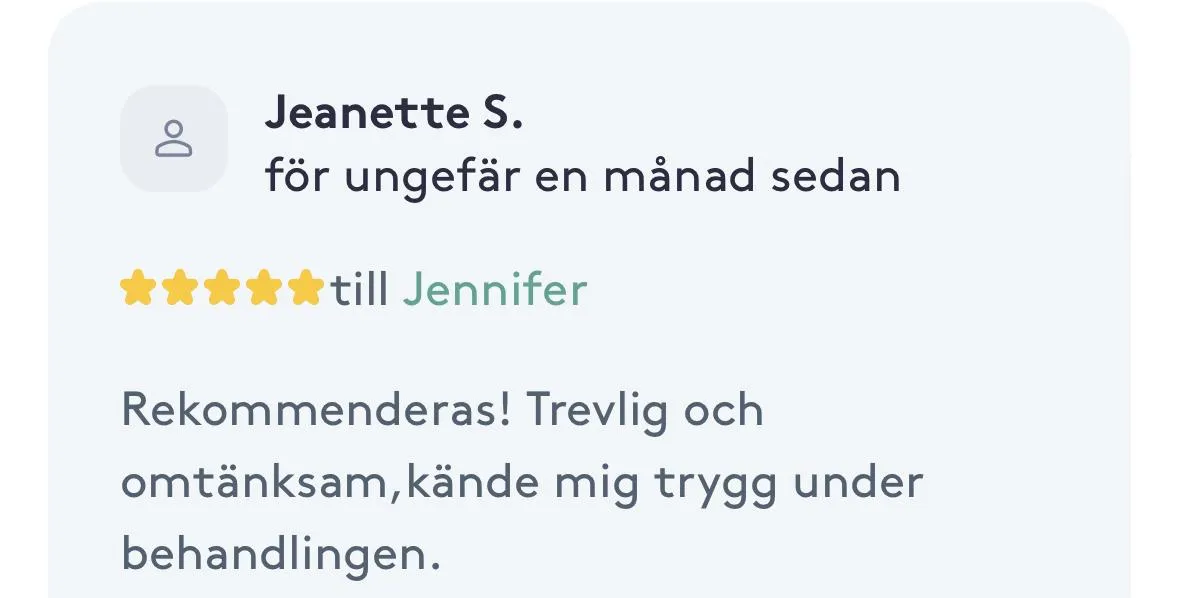Select the second yellow rating star

180,289
